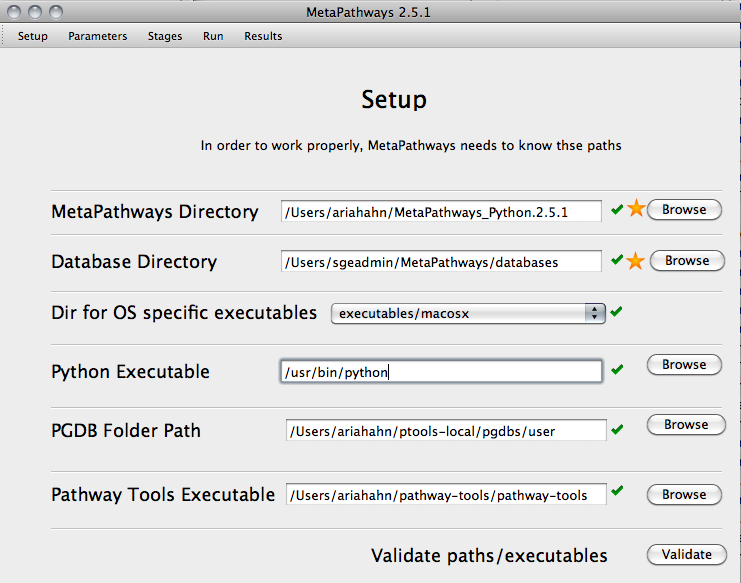
Task: Click the PGDB Folder Path field
Action: (x=446, y=430)
